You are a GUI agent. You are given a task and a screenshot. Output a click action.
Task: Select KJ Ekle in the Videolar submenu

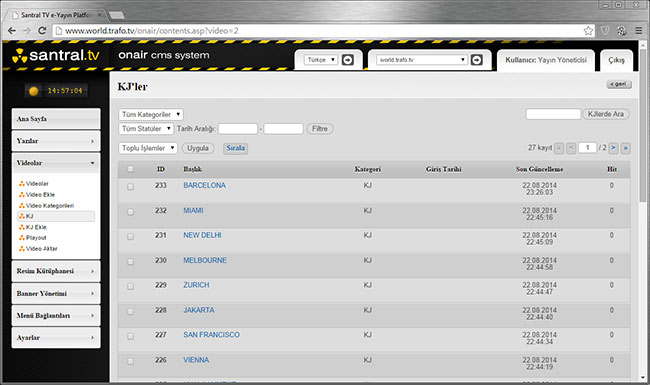[x=36, y=227]
